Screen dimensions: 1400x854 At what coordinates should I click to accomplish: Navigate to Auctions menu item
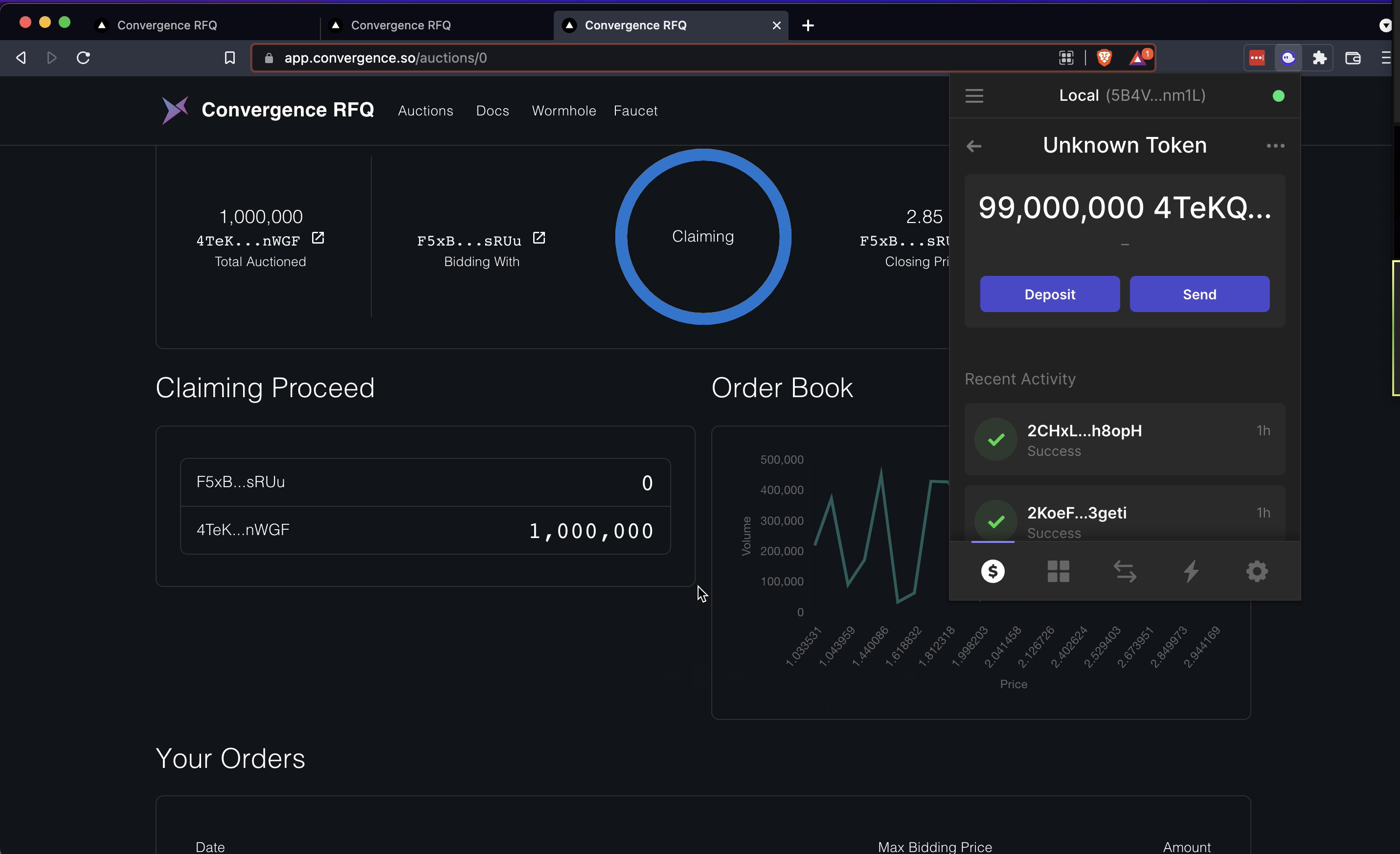point(425,111)
